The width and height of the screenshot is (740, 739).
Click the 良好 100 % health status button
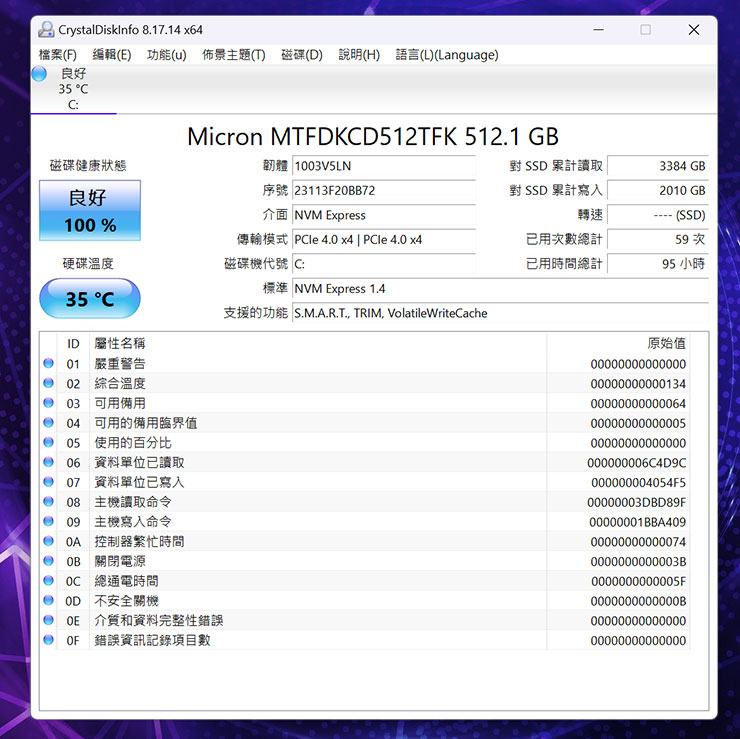click(90, 210)
